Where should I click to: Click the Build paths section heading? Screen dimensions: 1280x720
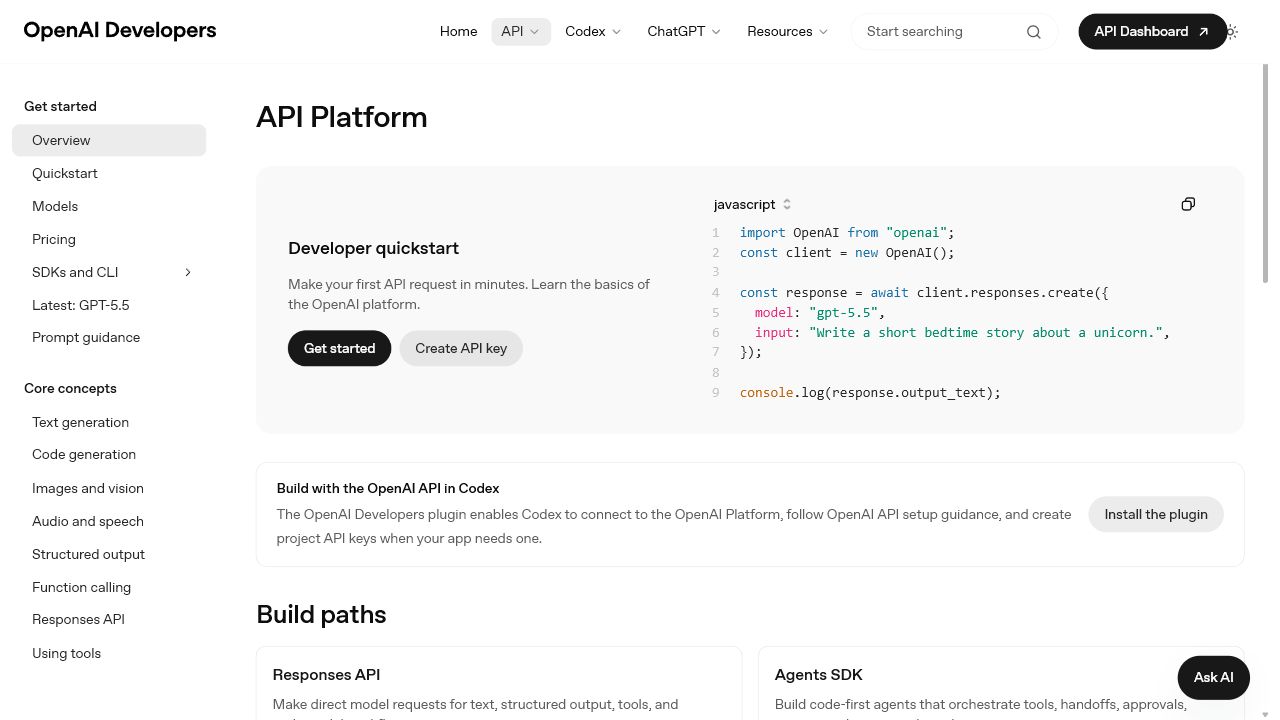click(321, 614)
